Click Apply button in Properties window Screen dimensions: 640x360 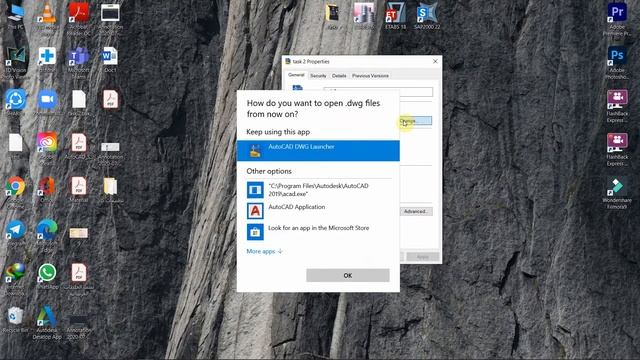pos(422,257)
